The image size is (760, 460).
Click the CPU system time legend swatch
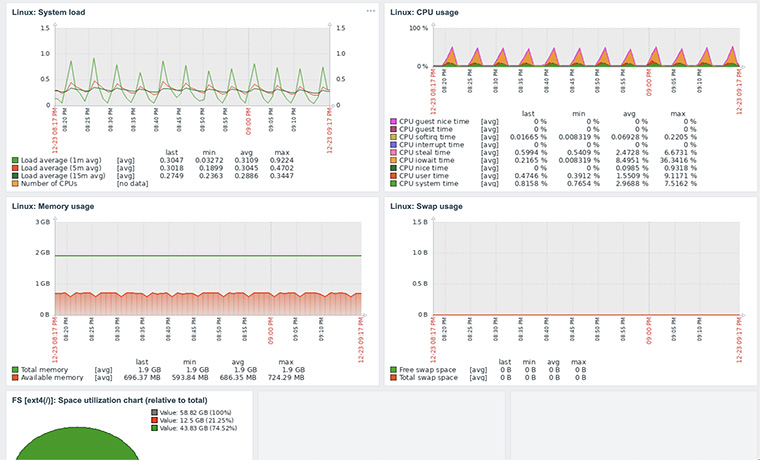click(x=393, y=184)
